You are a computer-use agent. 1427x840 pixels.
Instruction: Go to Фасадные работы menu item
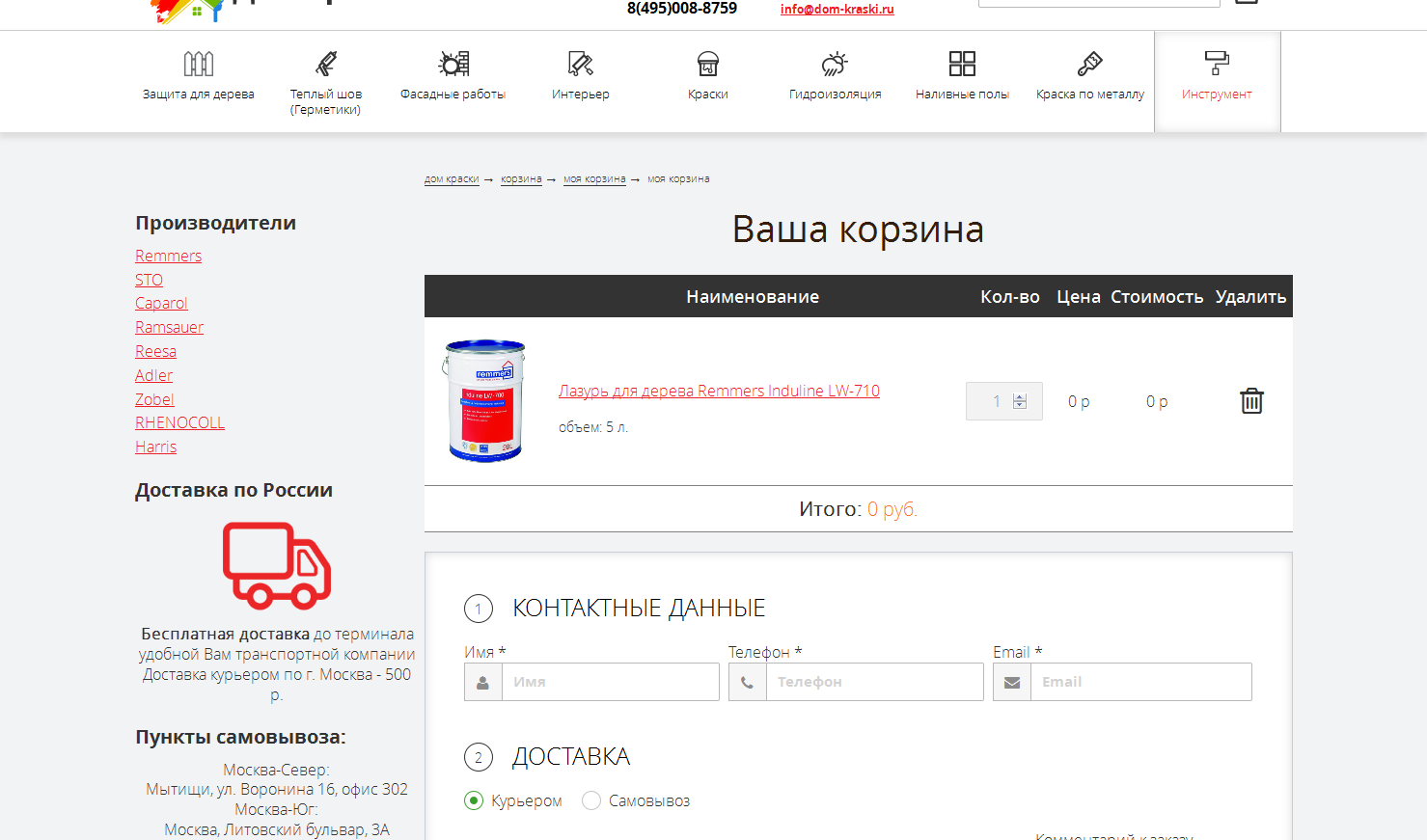pos(453,95)
